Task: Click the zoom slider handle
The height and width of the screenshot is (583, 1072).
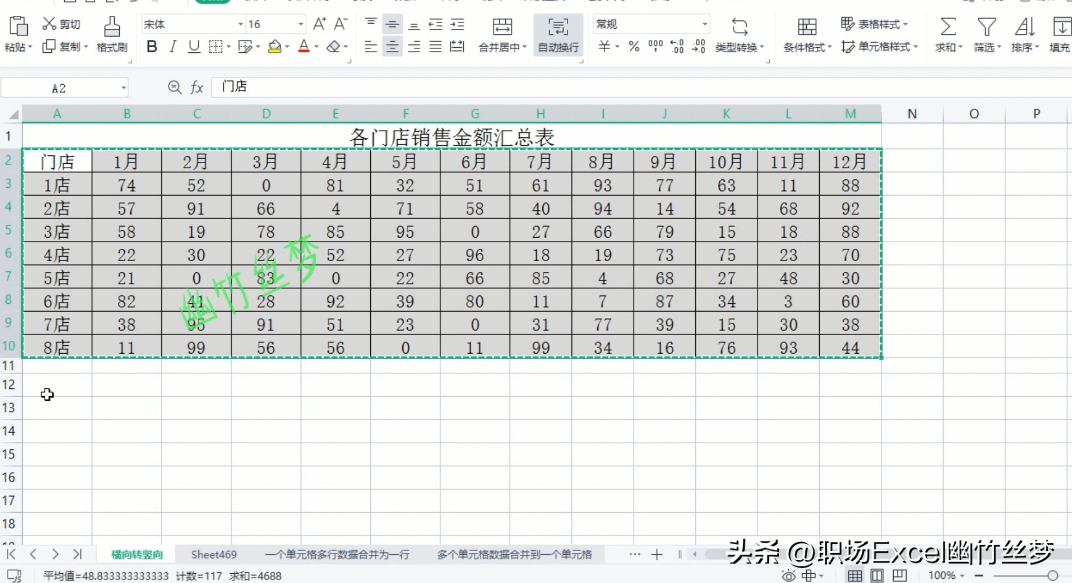Action: 1053,575
